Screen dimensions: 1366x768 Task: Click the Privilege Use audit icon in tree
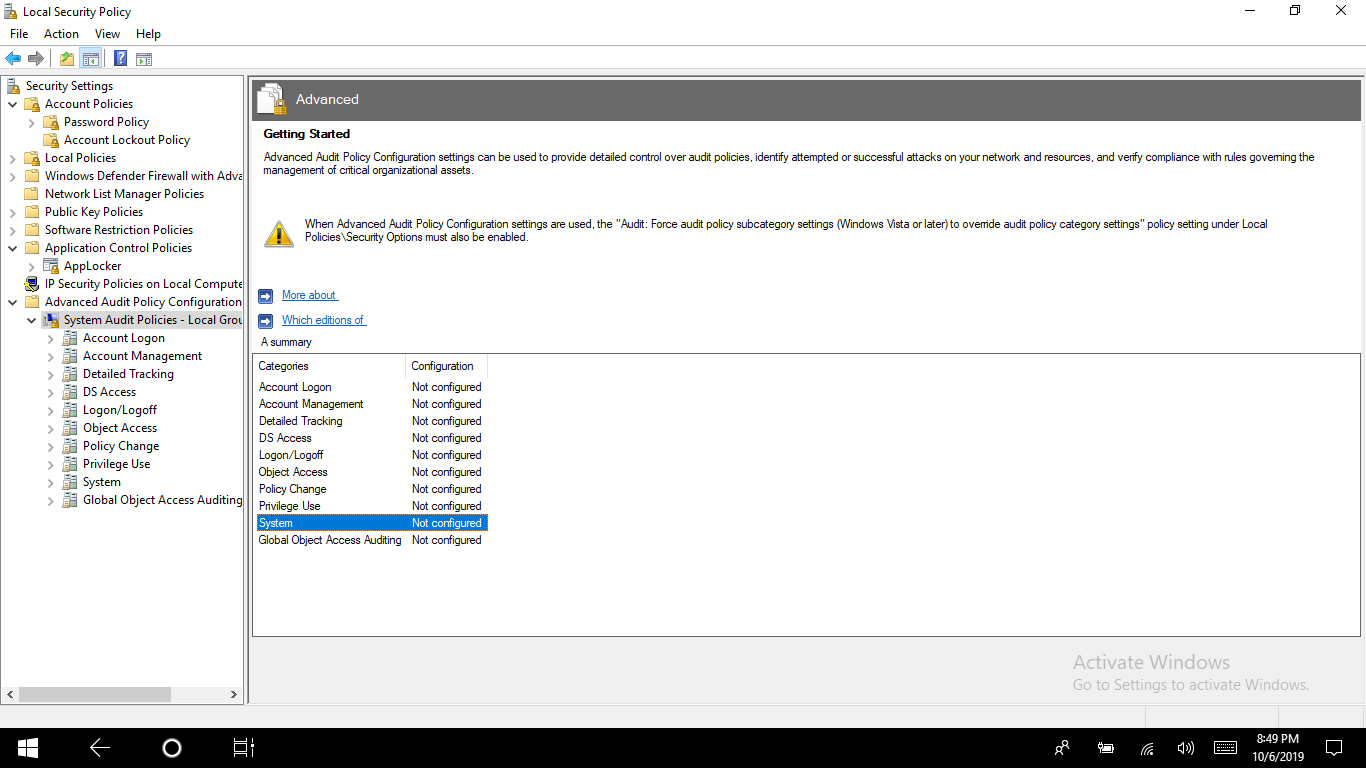[x=70, y=464]
